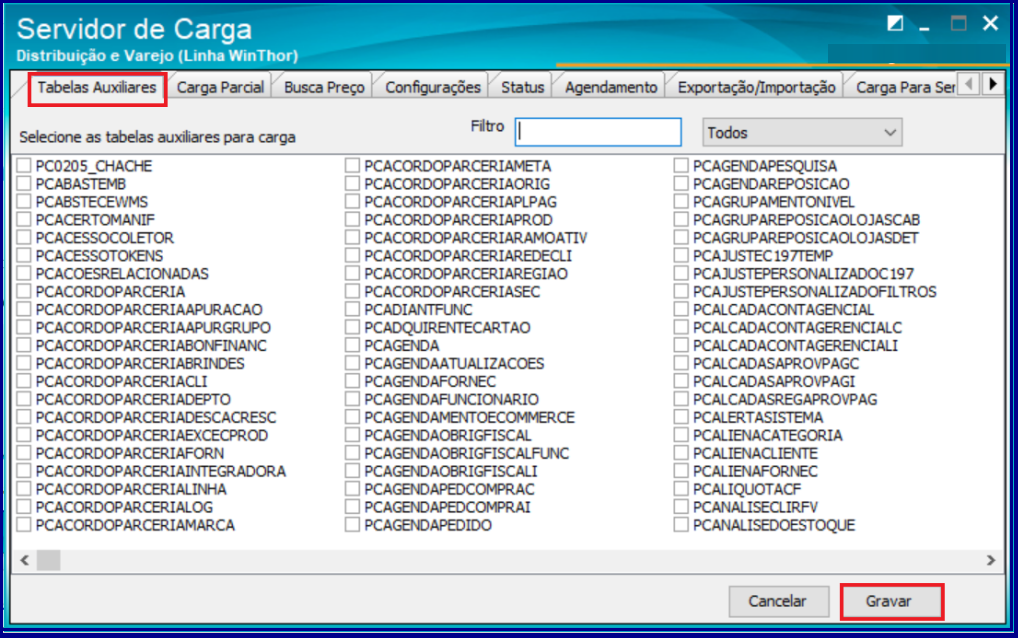Tick the PCALERTASISTEMA checkbox
The height and width of the screenshot is (638, 1018).
681,417
